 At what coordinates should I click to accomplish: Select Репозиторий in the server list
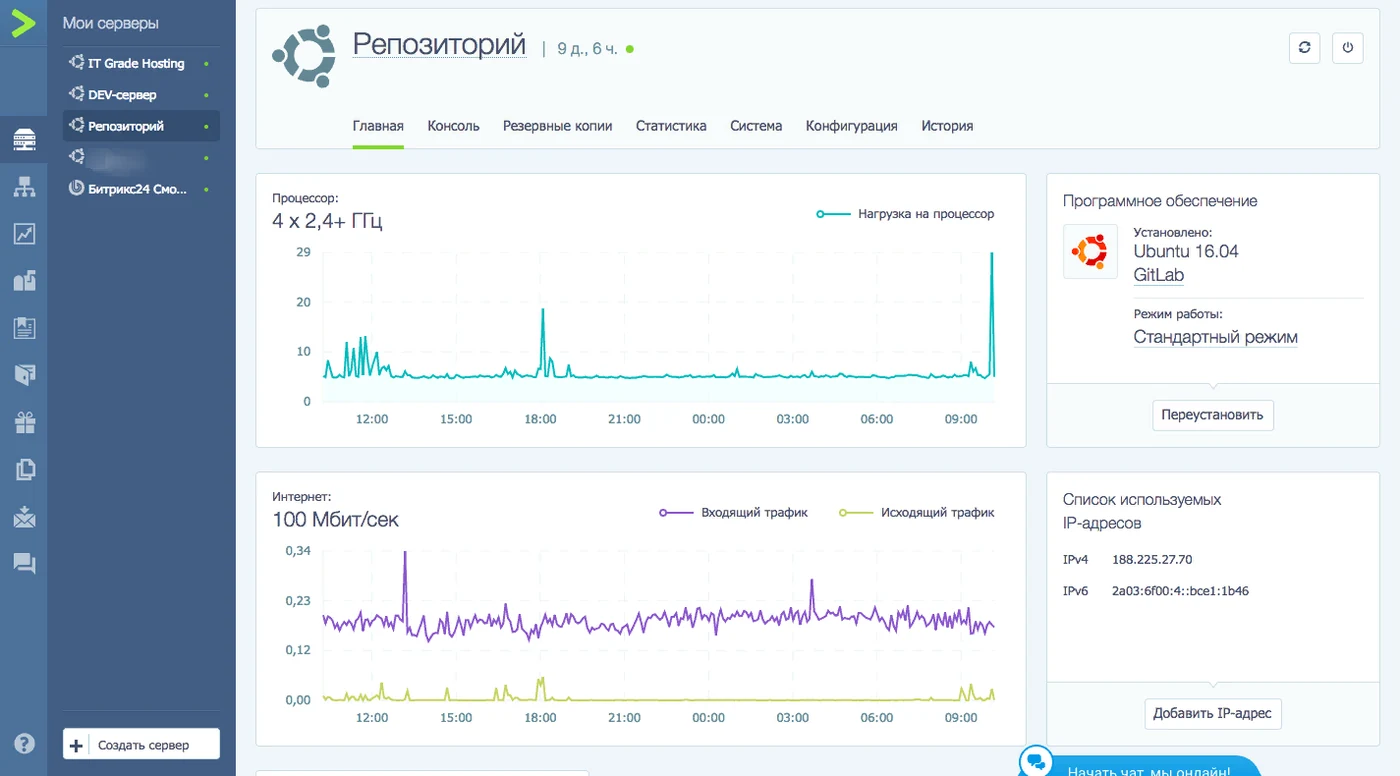pyautogui.click(x=141, y=126)
